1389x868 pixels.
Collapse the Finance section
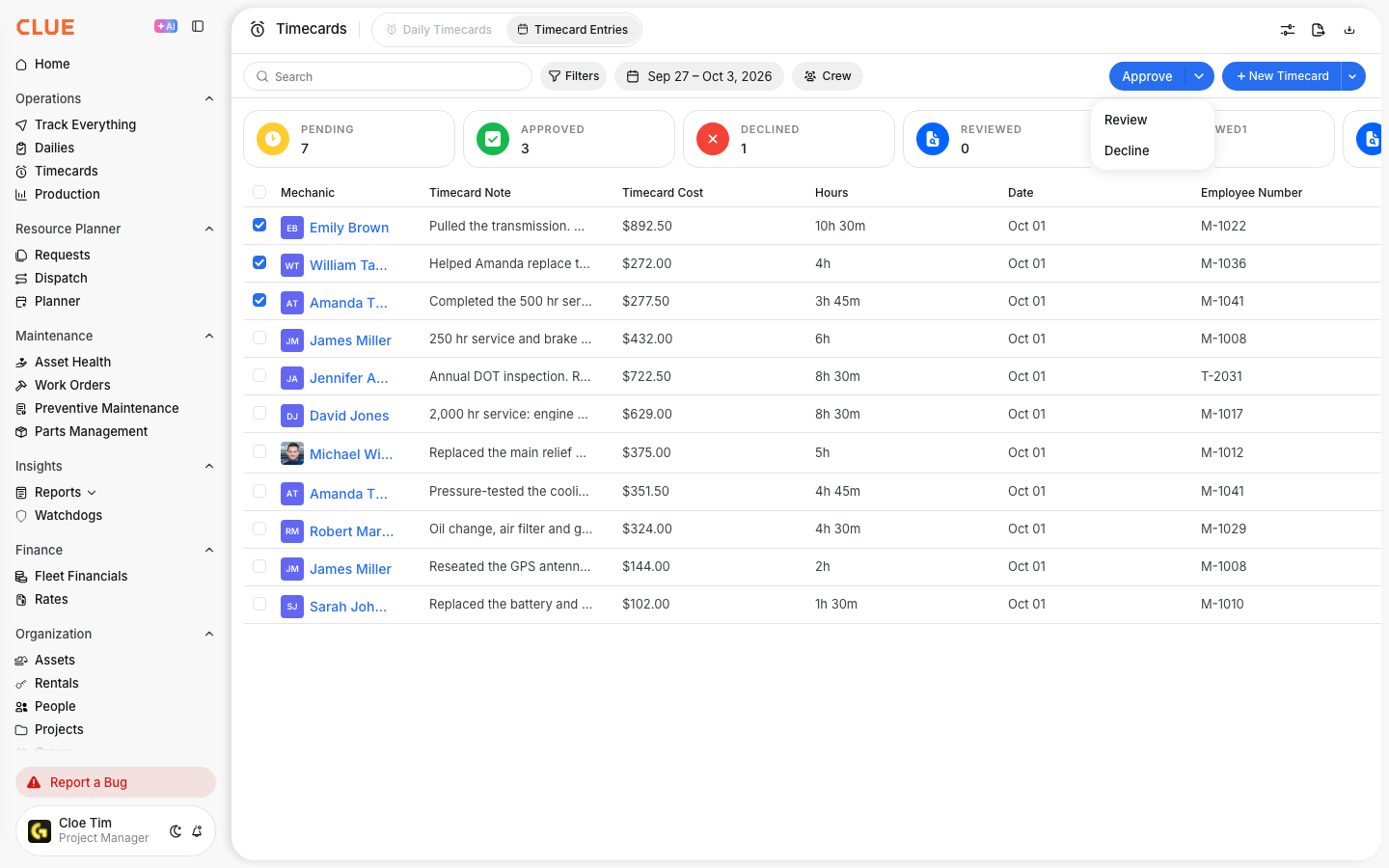click(209, 550)
